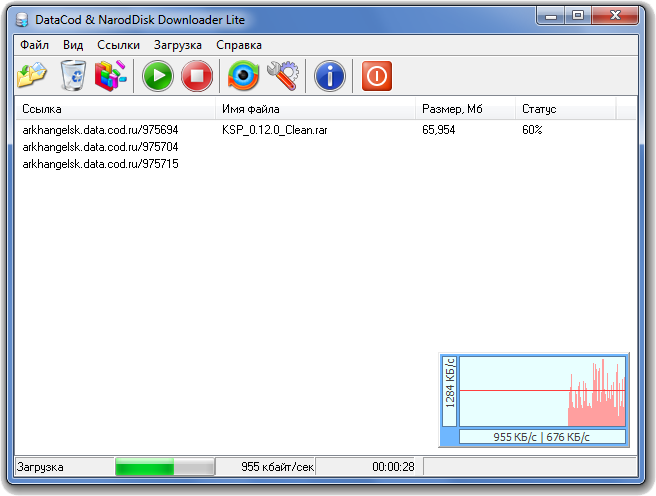Click the 60% status cell
656x496 pixels.
(532, 130)
